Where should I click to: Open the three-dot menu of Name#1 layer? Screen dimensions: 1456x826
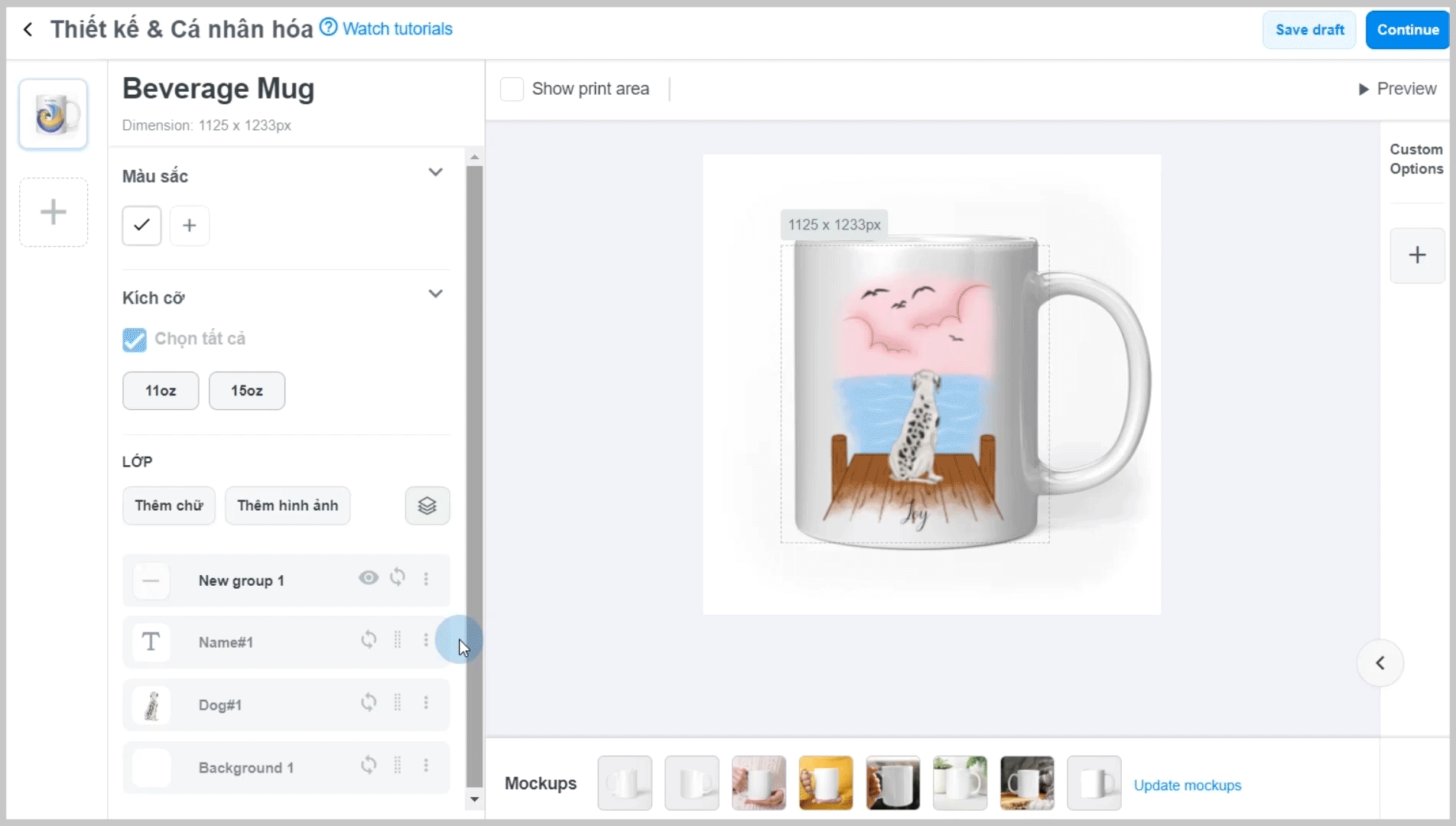click(426, 639)
